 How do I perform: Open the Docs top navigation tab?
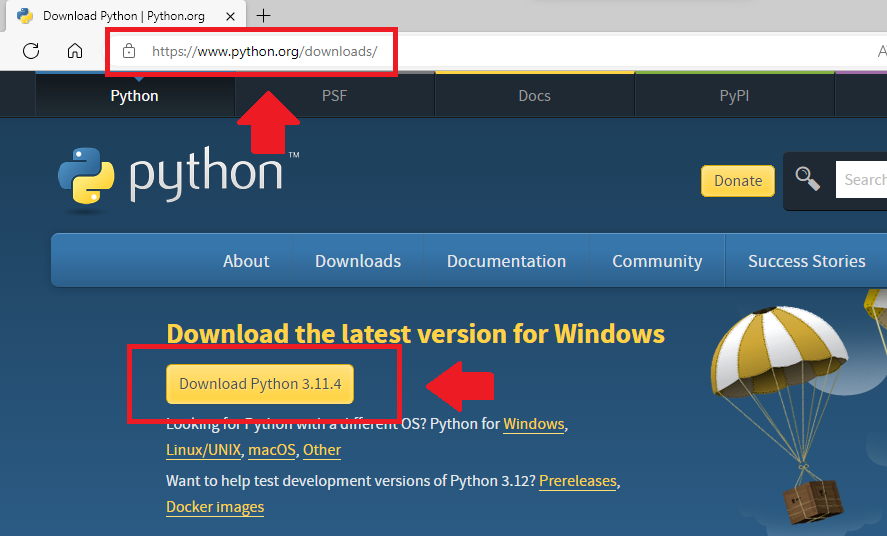535,96
